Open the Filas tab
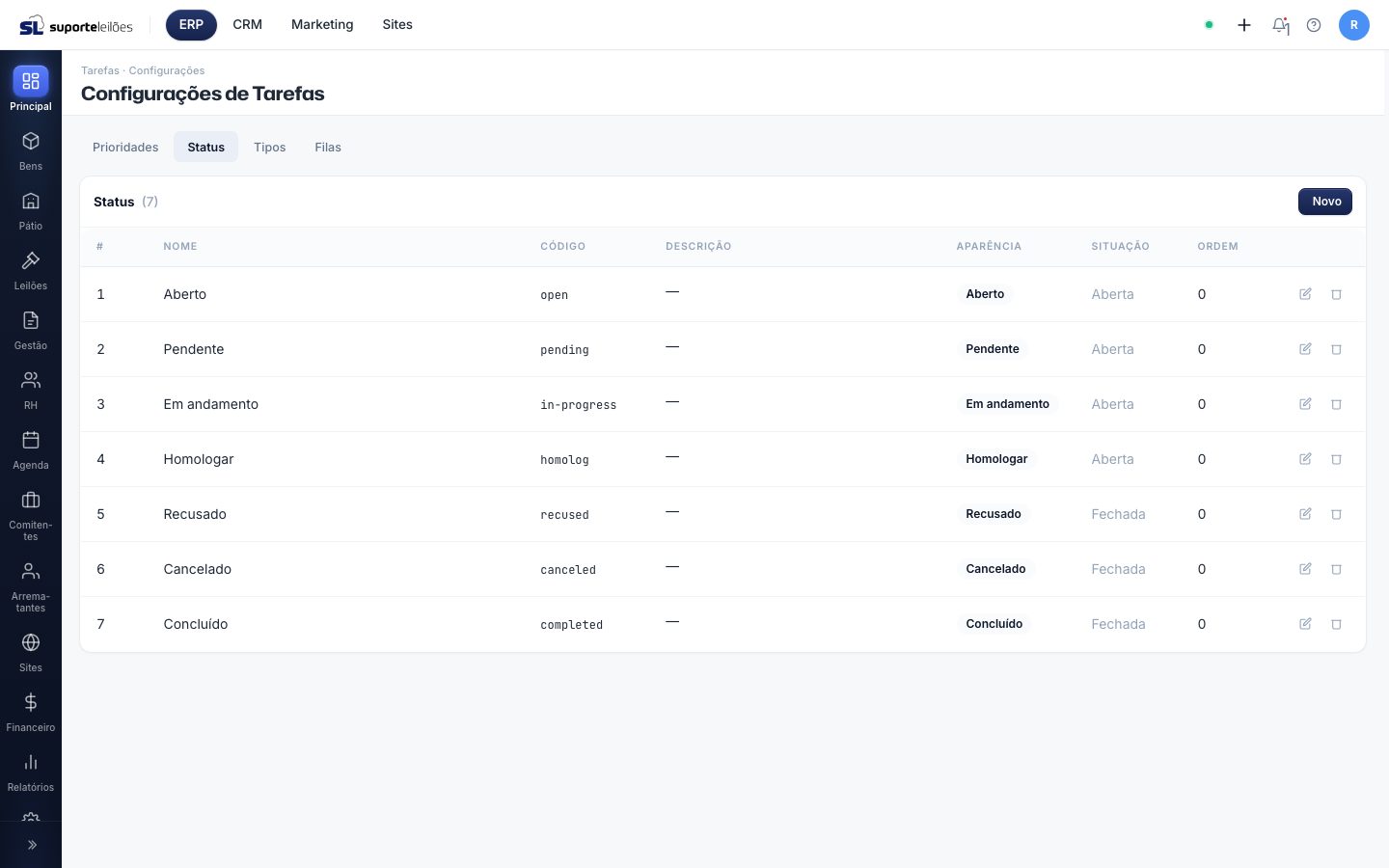 tap(328, 148)
